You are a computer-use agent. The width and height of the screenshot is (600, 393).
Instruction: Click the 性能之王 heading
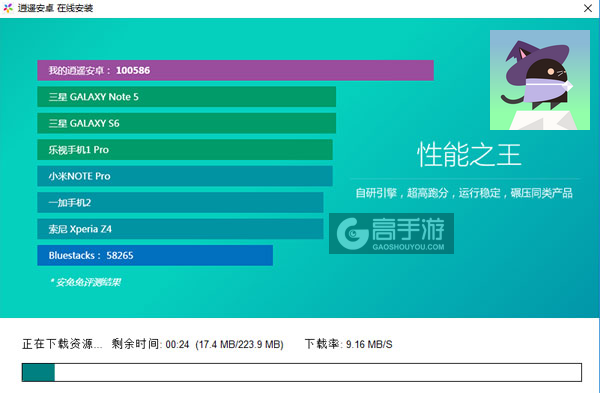tap(469, 155)
